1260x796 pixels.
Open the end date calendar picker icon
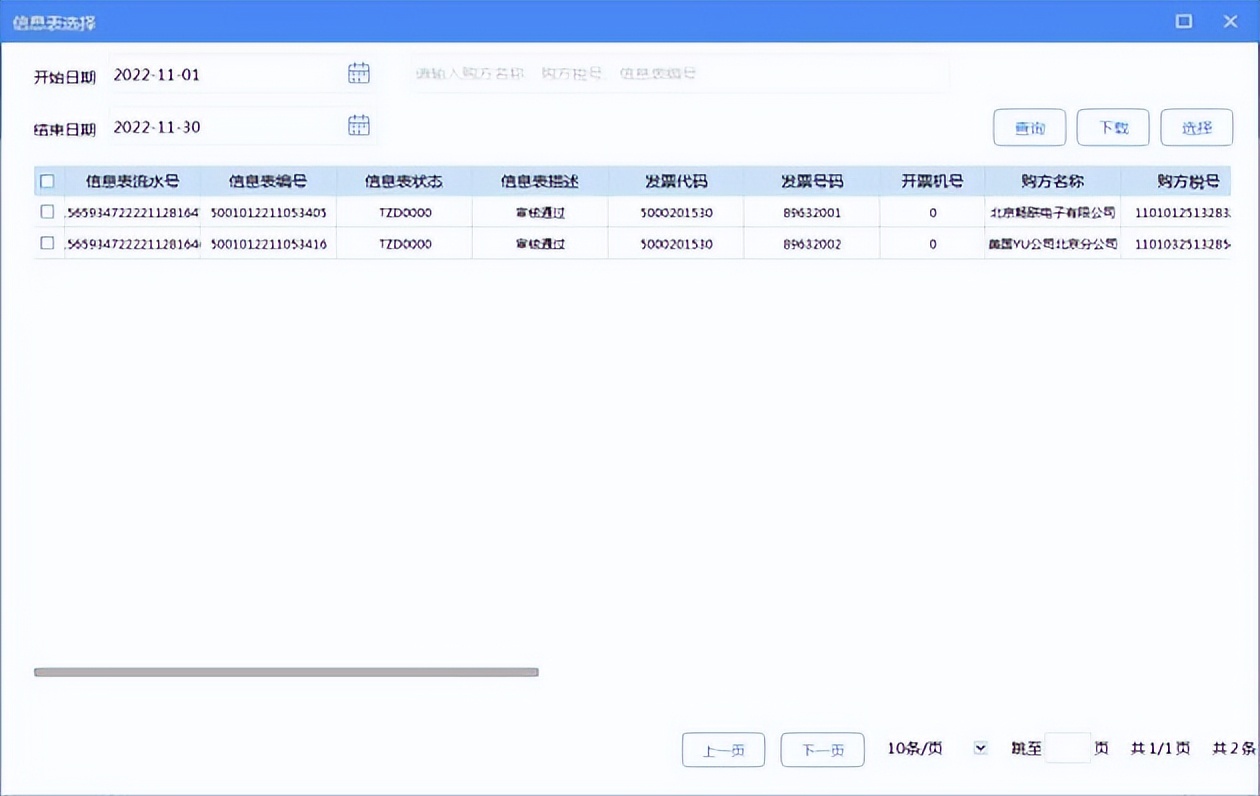pos(358,125)
